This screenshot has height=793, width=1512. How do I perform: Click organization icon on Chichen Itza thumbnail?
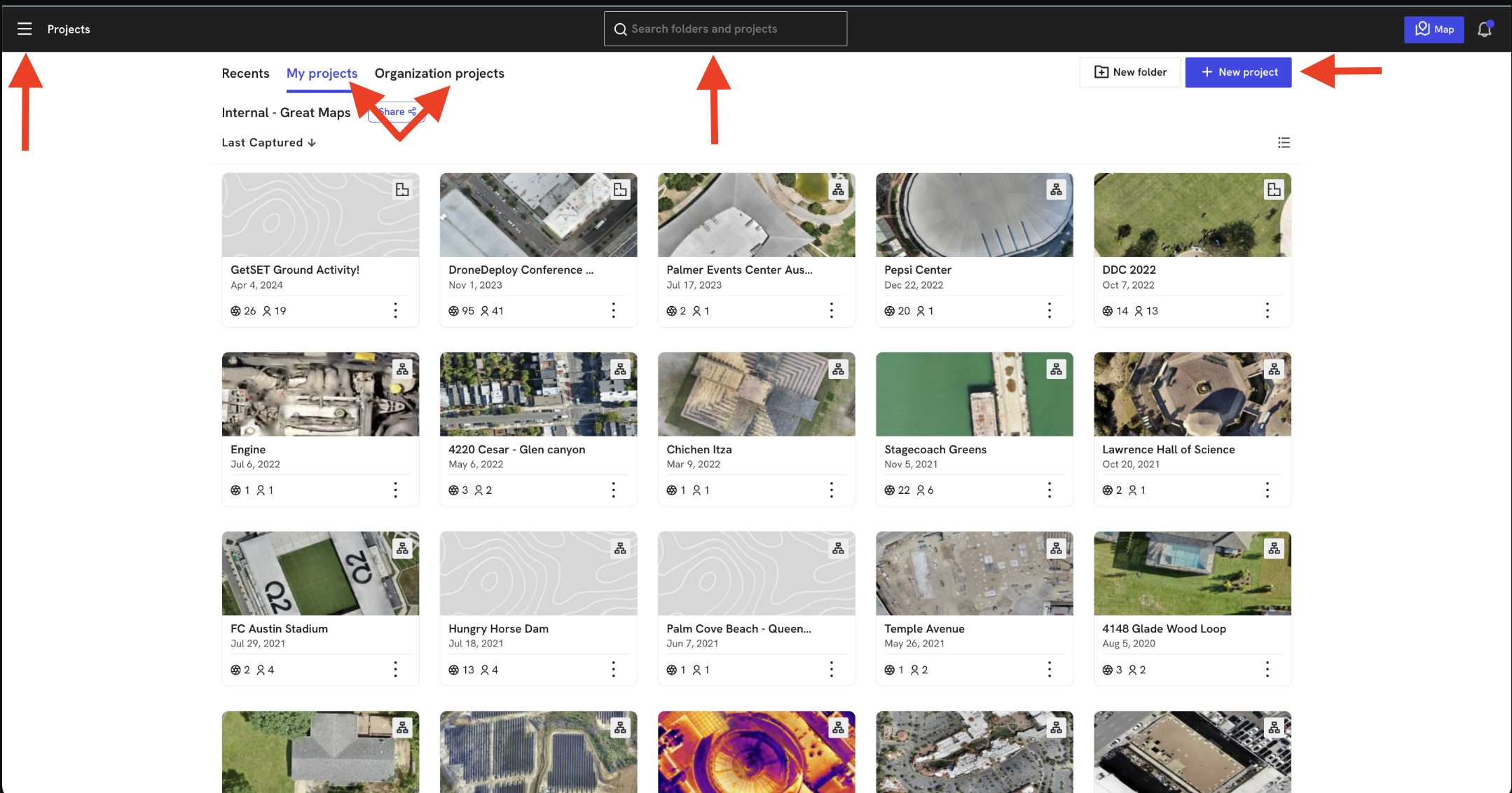838,368
